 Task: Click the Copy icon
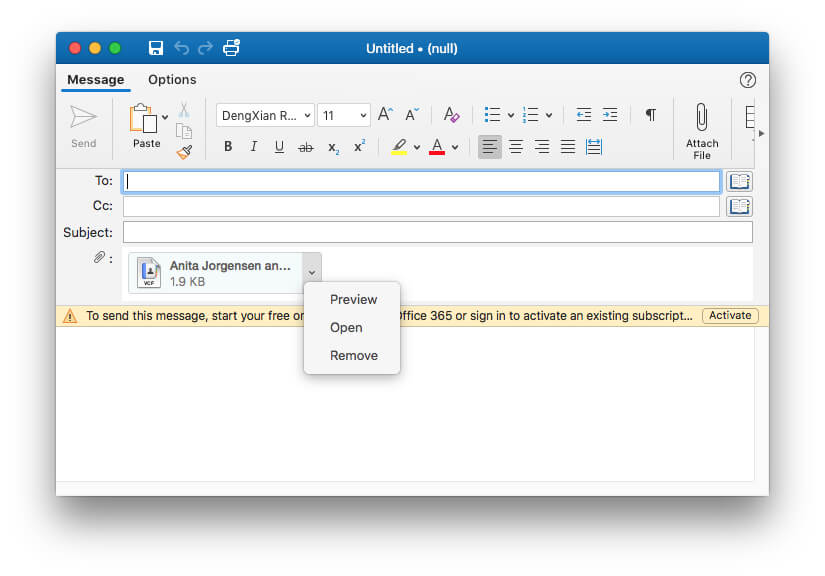point(184,132)
